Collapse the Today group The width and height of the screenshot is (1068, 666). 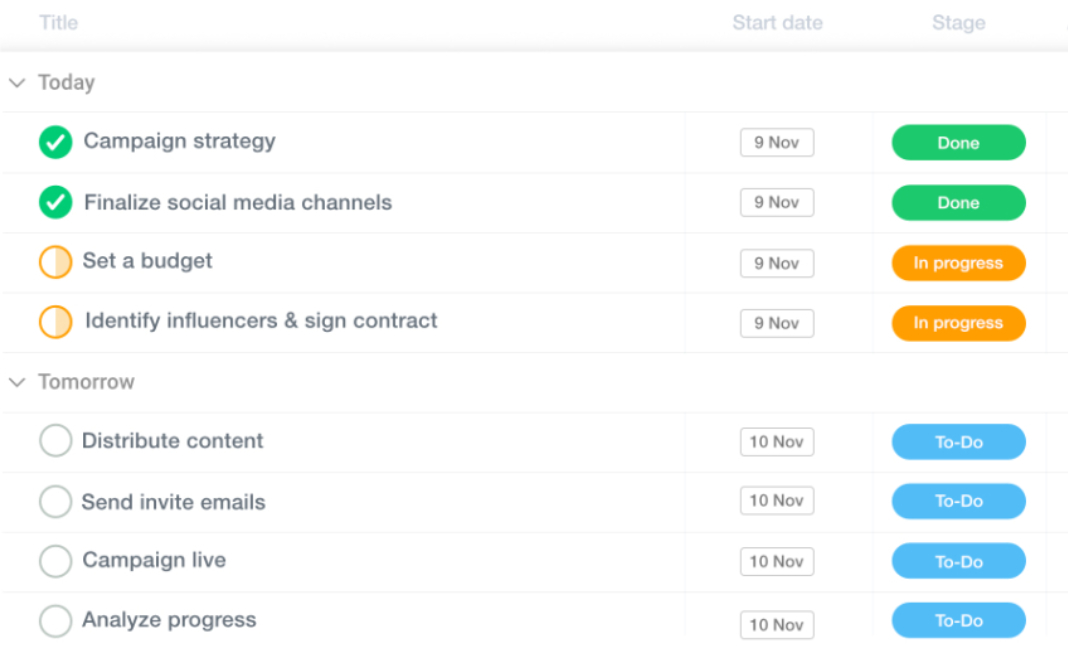(x=17, y=83)
